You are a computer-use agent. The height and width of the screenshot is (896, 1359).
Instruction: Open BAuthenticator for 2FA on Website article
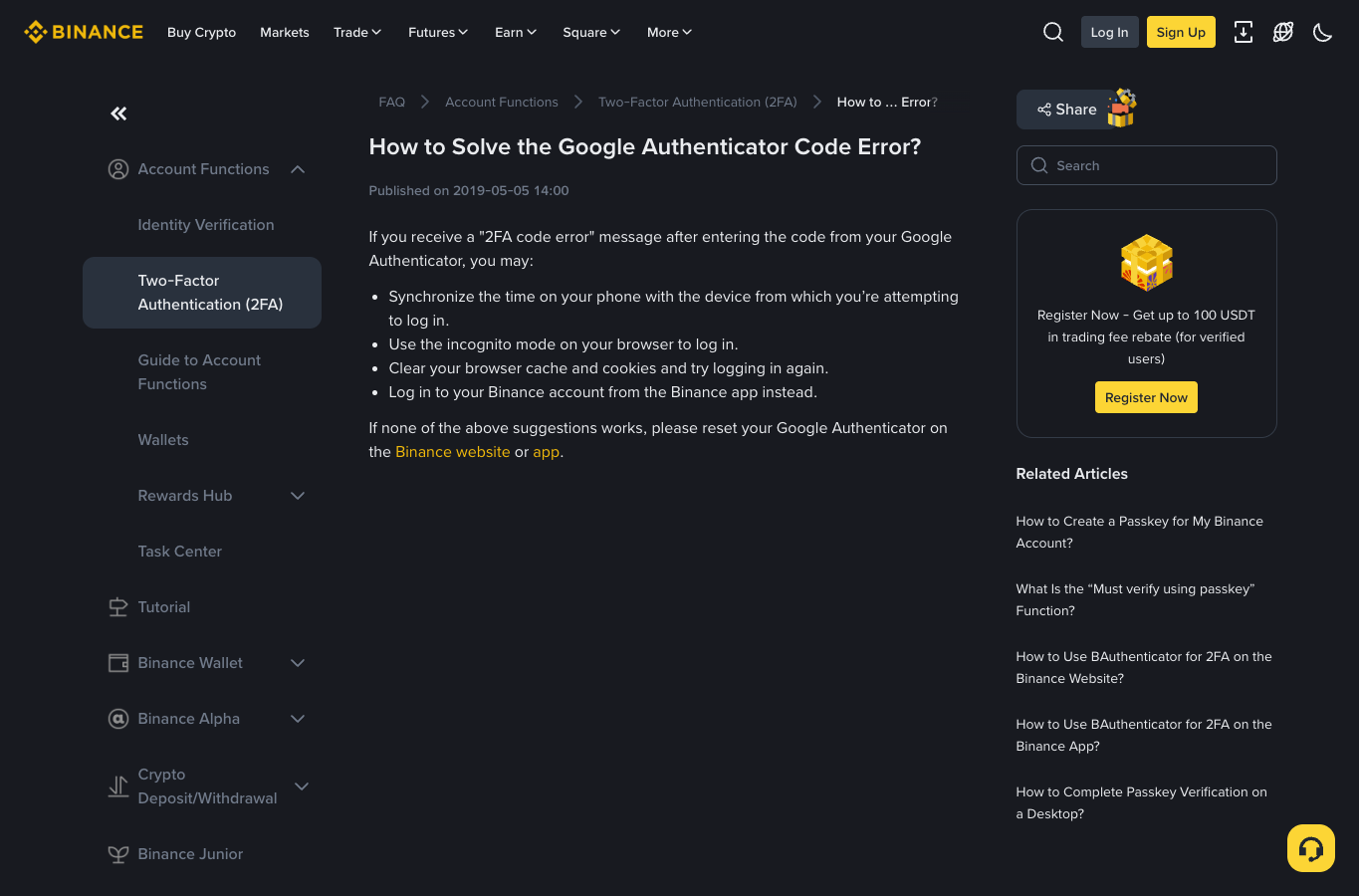[1144, 668]
